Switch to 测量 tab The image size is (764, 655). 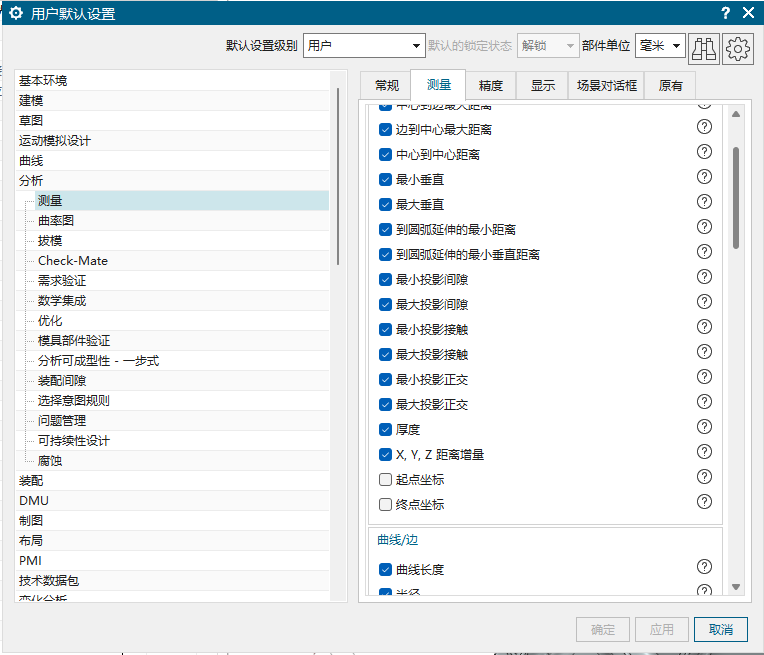tap(439, 85)
